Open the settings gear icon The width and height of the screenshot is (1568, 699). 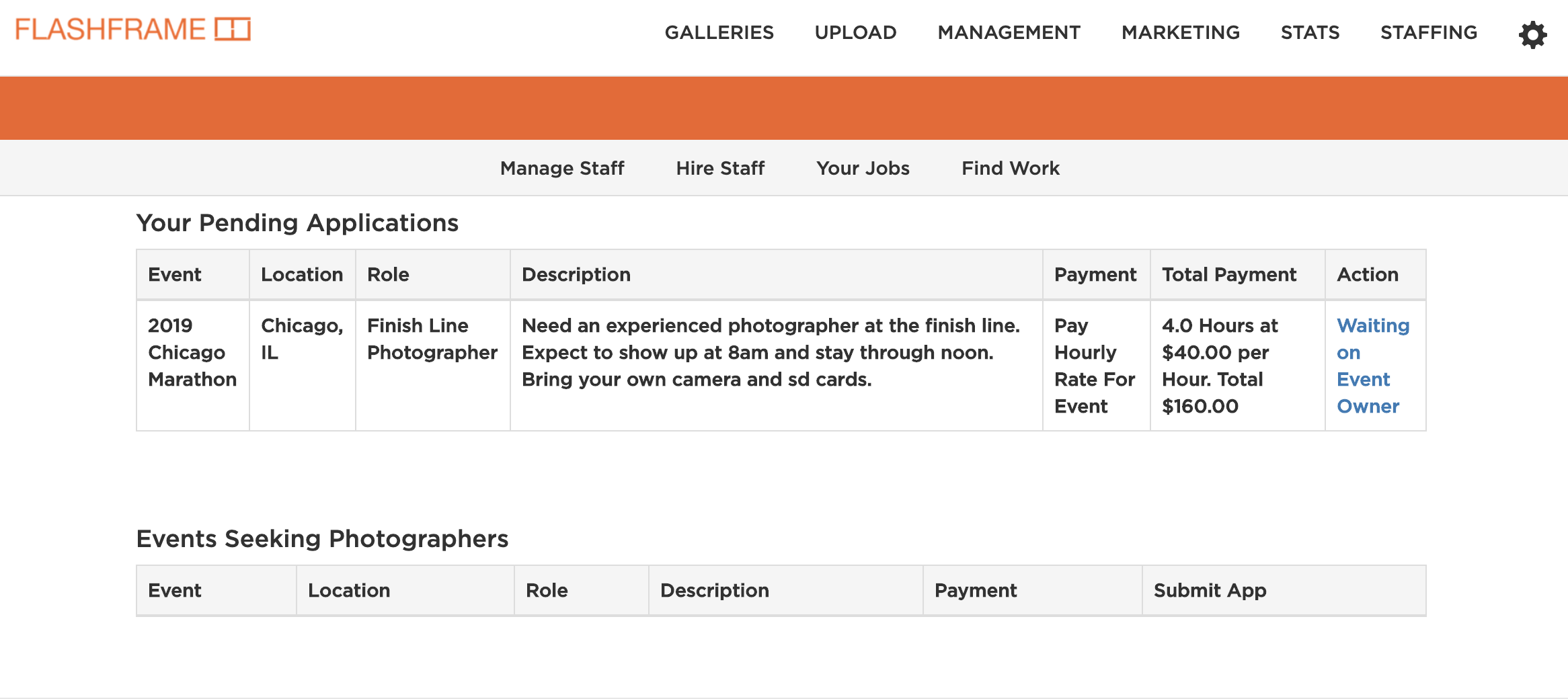(1532, 34)
